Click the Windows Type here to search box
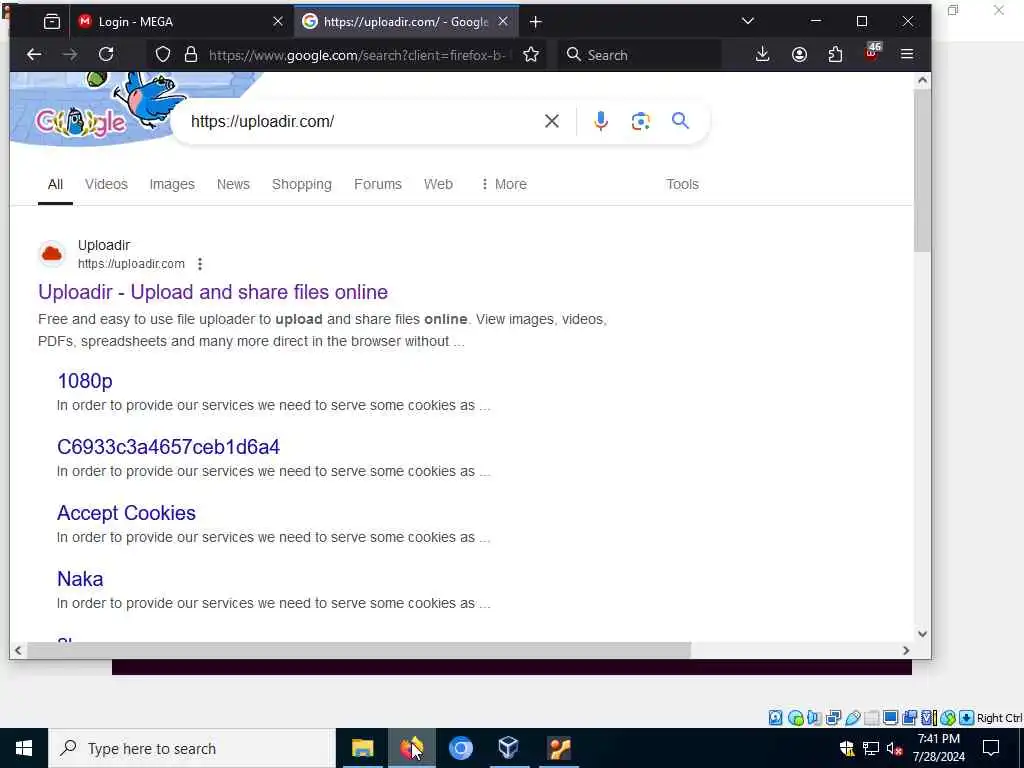1024x768 pixels. (x=192, y=748)
